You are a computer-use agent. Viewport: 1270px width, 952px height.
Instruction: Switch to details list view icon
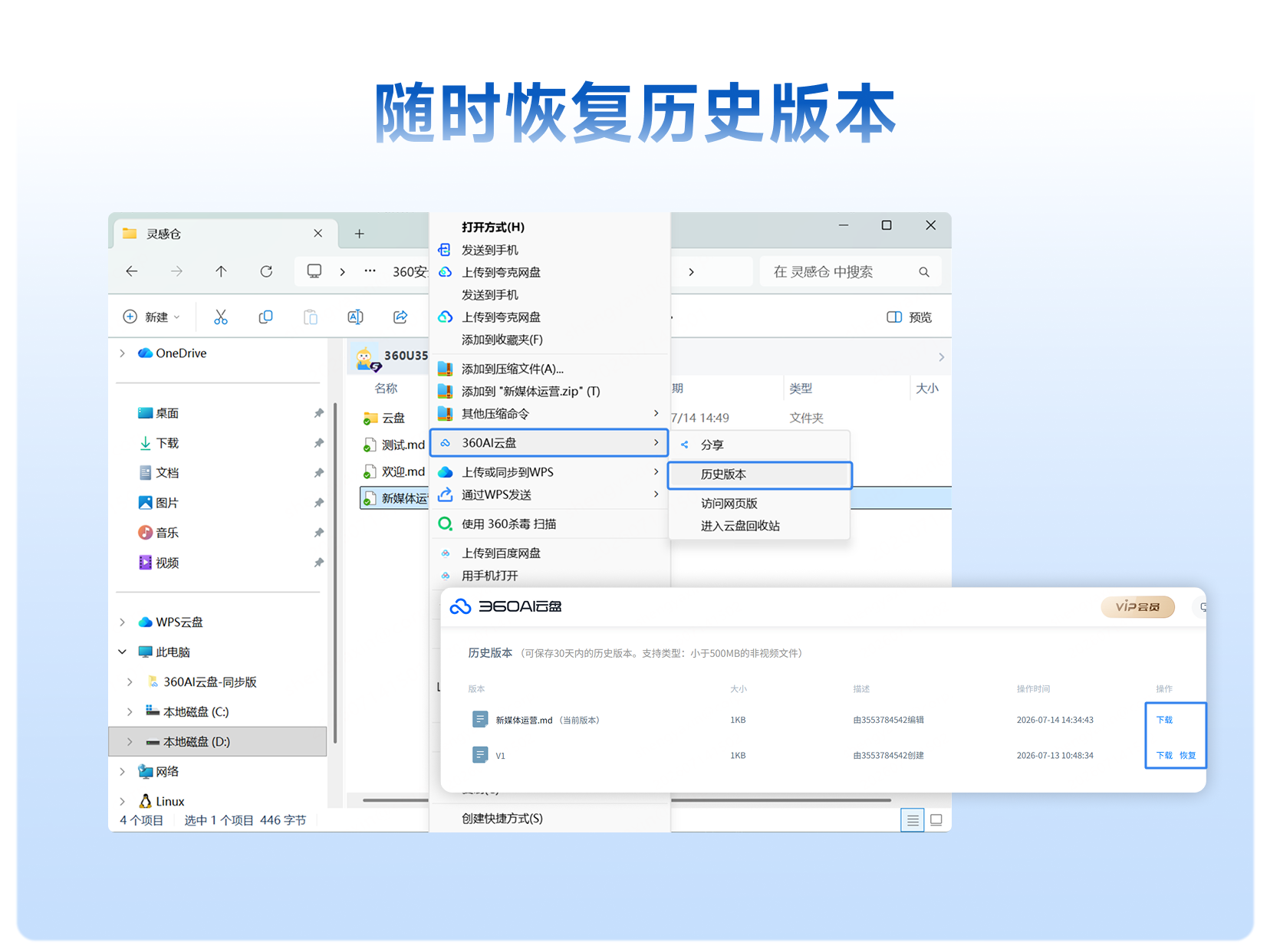point(913,820)
